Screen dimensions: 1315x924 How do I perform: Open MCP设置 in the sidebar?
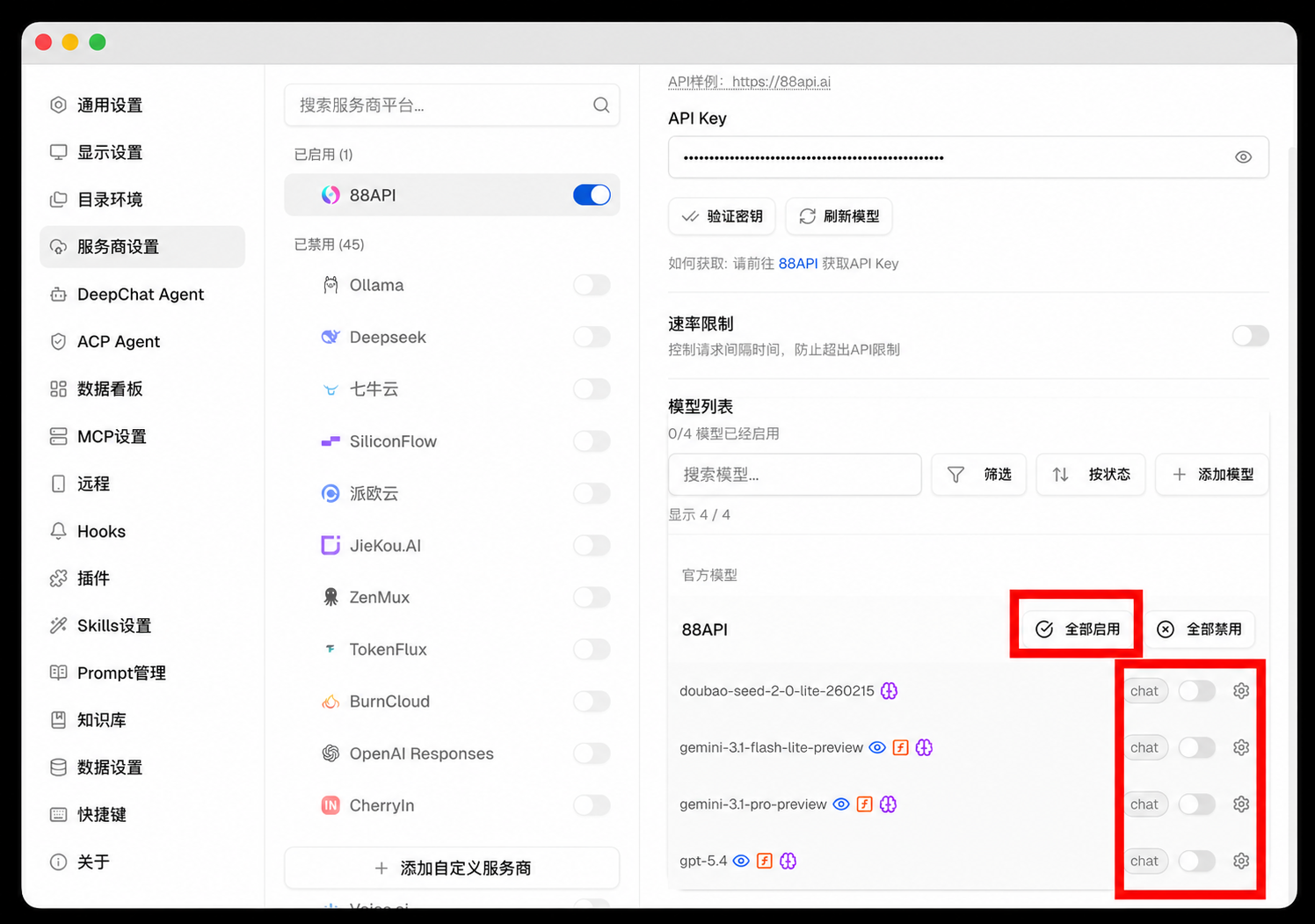tap(142, 436)
